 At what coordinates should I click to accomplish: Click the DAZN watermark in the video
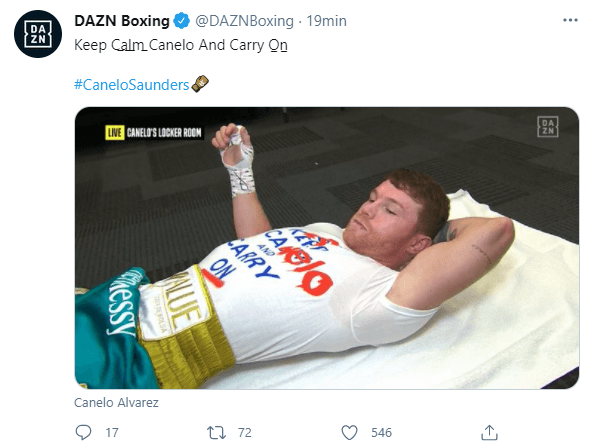547,127
